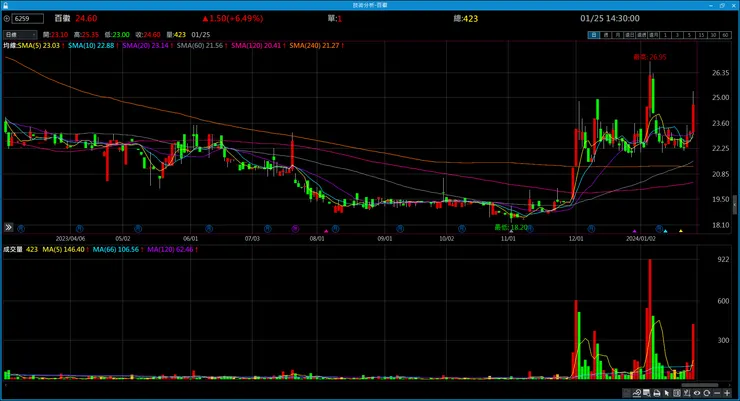Click the double-arrow expand icon at chart left
740x401 pixels.
click(8, 227)
